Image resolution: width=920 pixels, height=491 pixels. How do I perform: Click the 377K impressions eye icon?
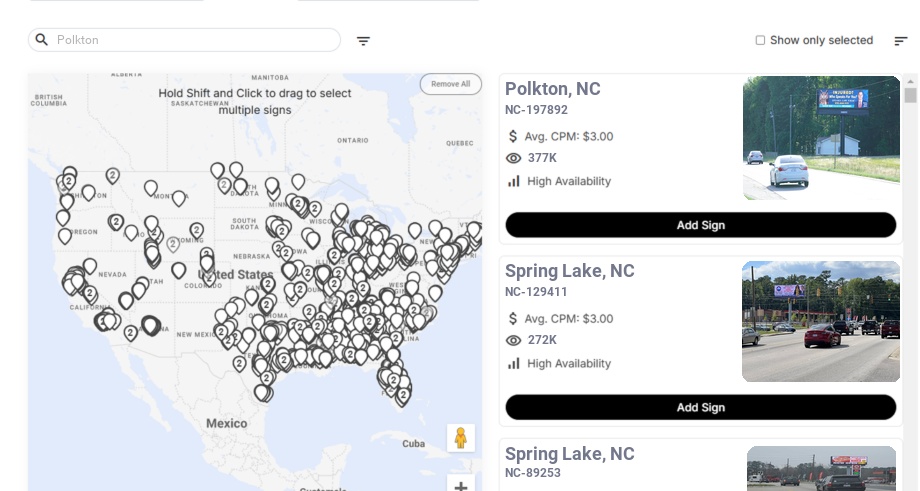(x=514, y=158)
